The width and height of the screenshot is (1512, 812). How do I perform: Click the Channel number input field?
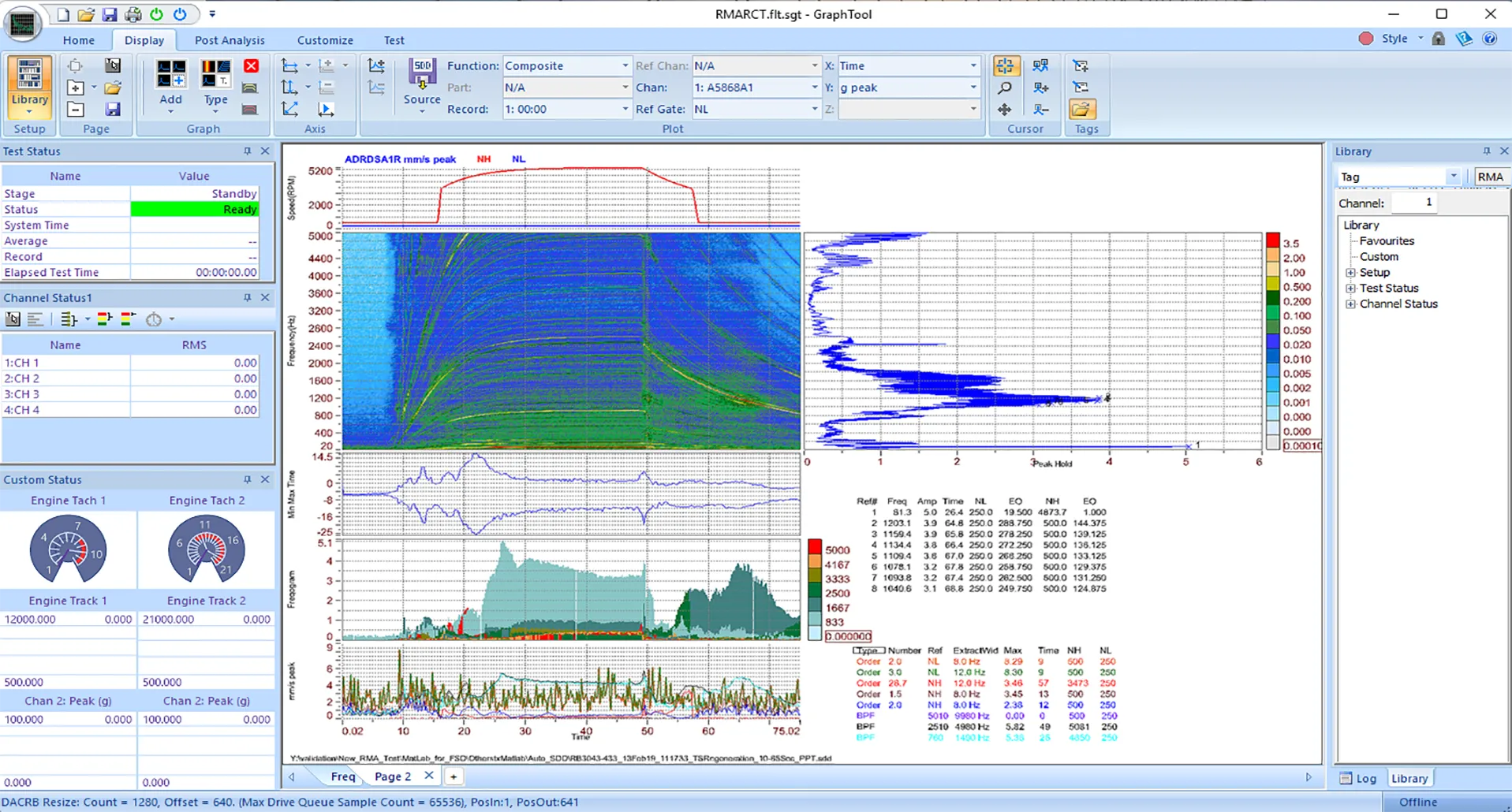pos(1415,203)
